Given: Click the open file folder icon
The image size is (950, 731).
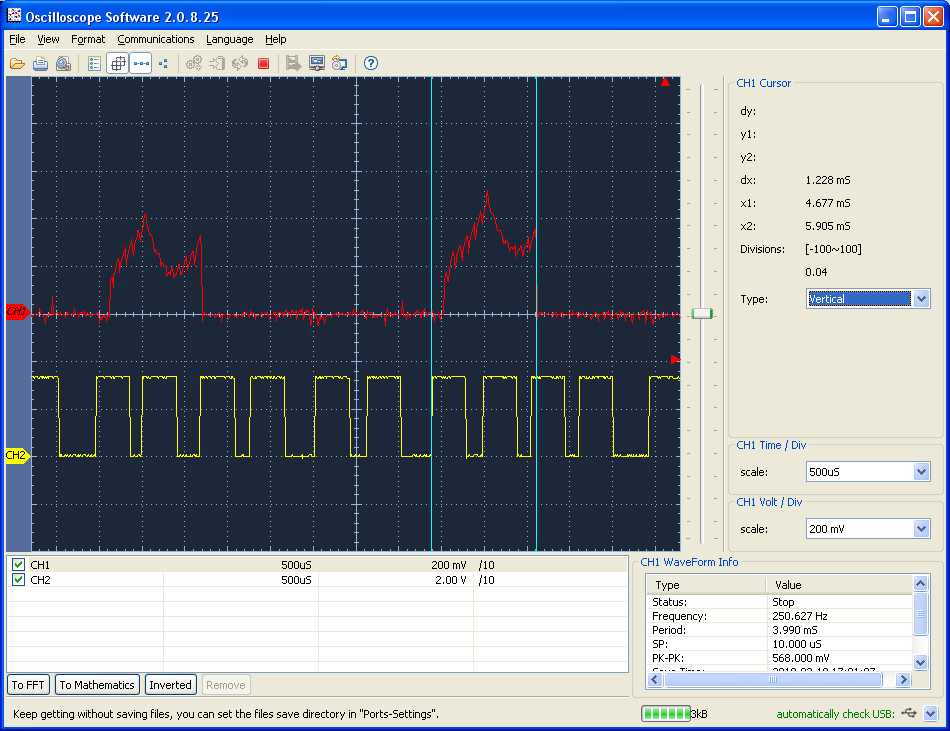Looking at the screenshot, I should tap(17, 63).
